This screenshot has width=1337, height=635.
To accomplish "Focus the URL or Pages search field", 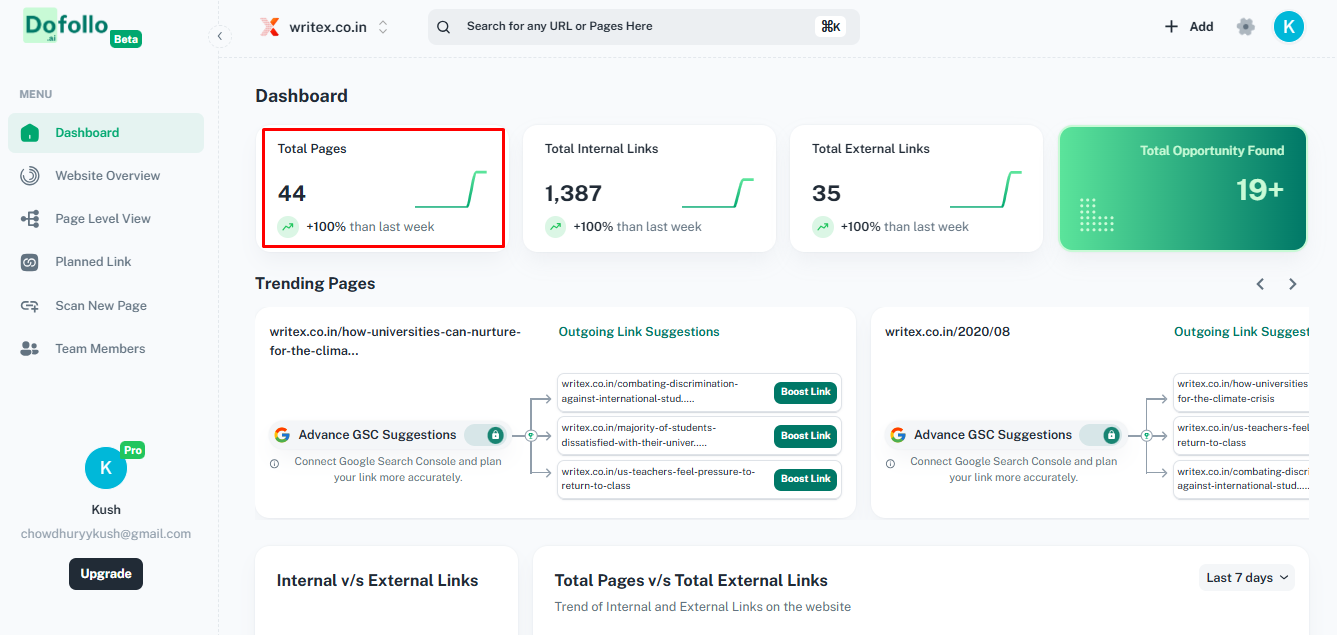I will (643, 27).
